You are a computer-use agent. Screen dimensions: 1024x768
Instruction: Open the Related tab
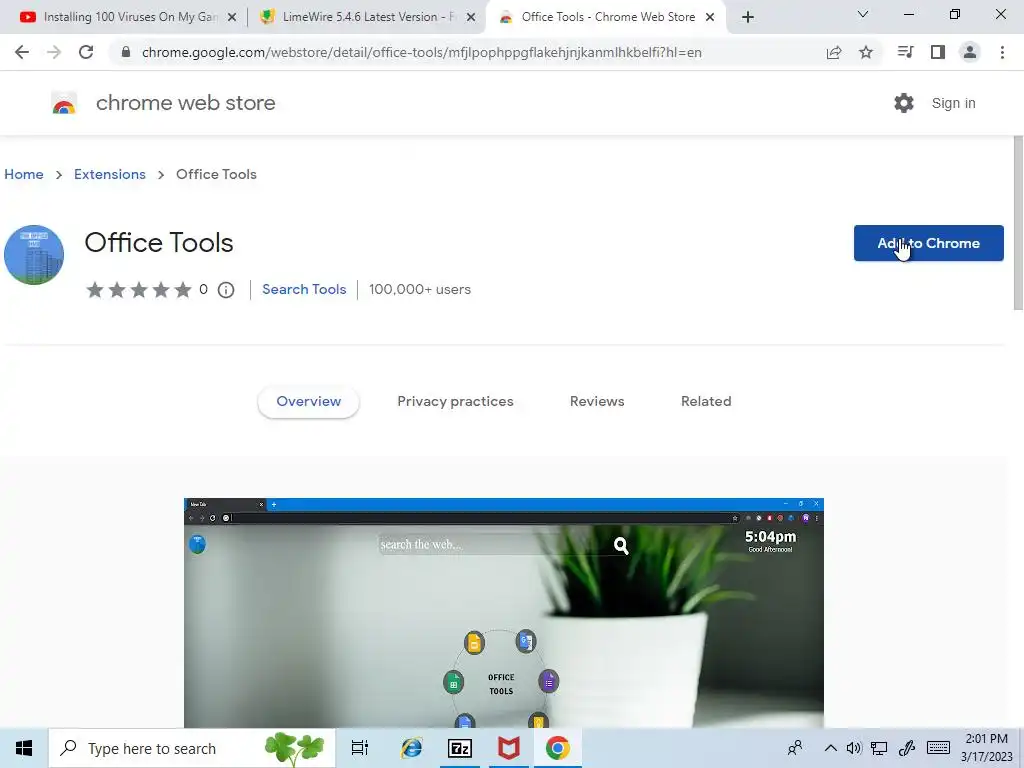click(x=706, y=402)
